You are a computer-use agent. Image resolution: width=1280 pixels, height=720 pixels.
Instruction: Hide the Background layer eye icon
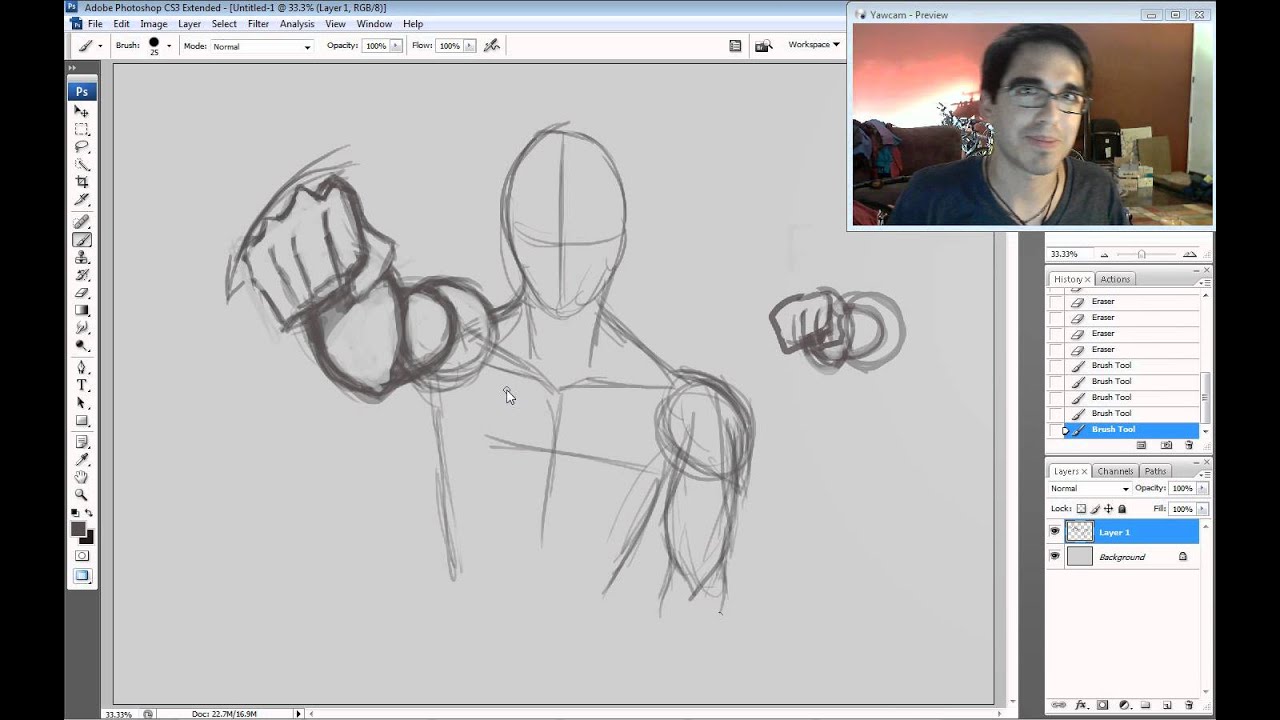click(x=1054, y=556)
